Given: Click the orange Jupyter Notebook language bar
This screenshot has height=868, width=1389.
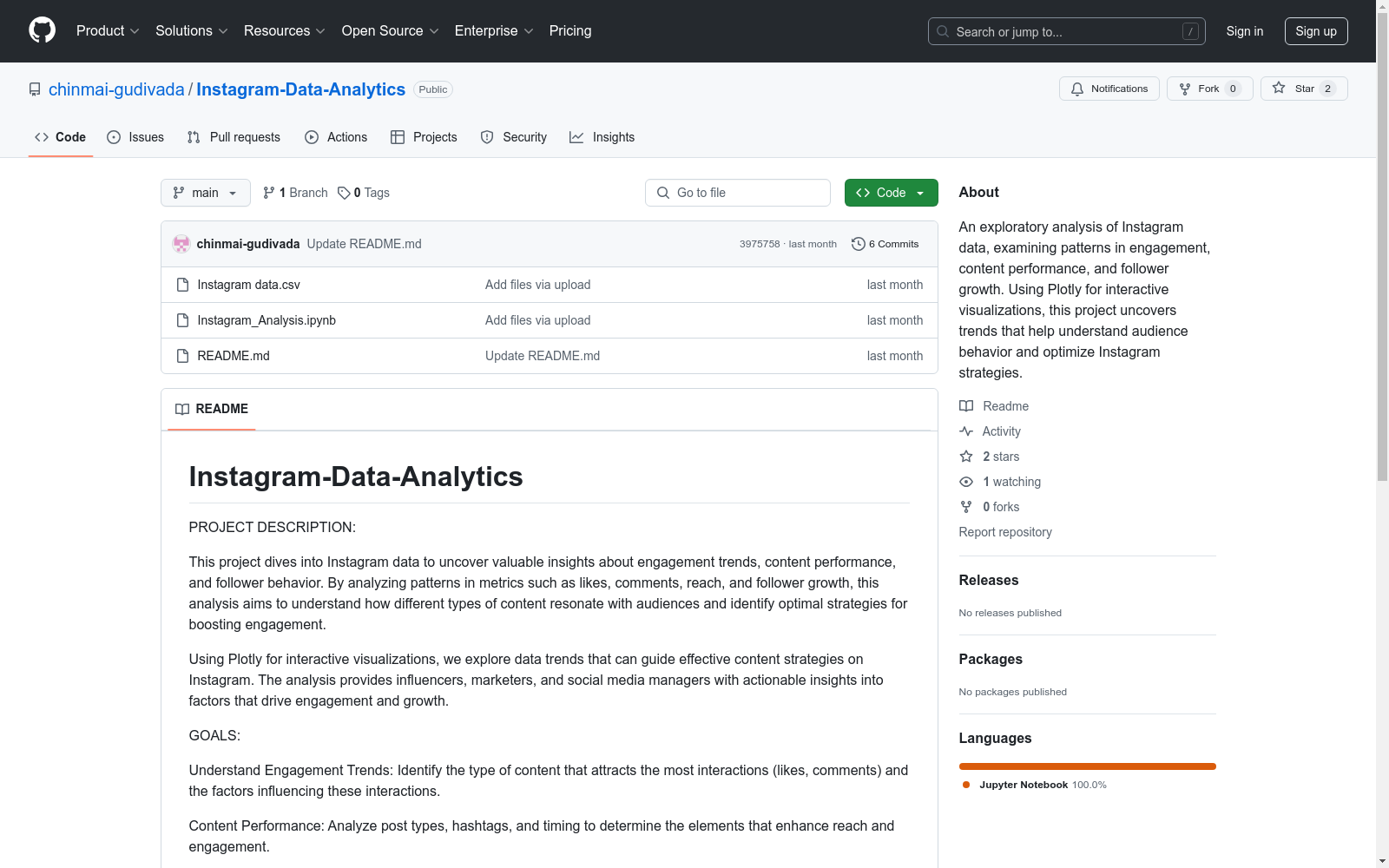Looking at the screenshot, I should [x=1088, y=766].
